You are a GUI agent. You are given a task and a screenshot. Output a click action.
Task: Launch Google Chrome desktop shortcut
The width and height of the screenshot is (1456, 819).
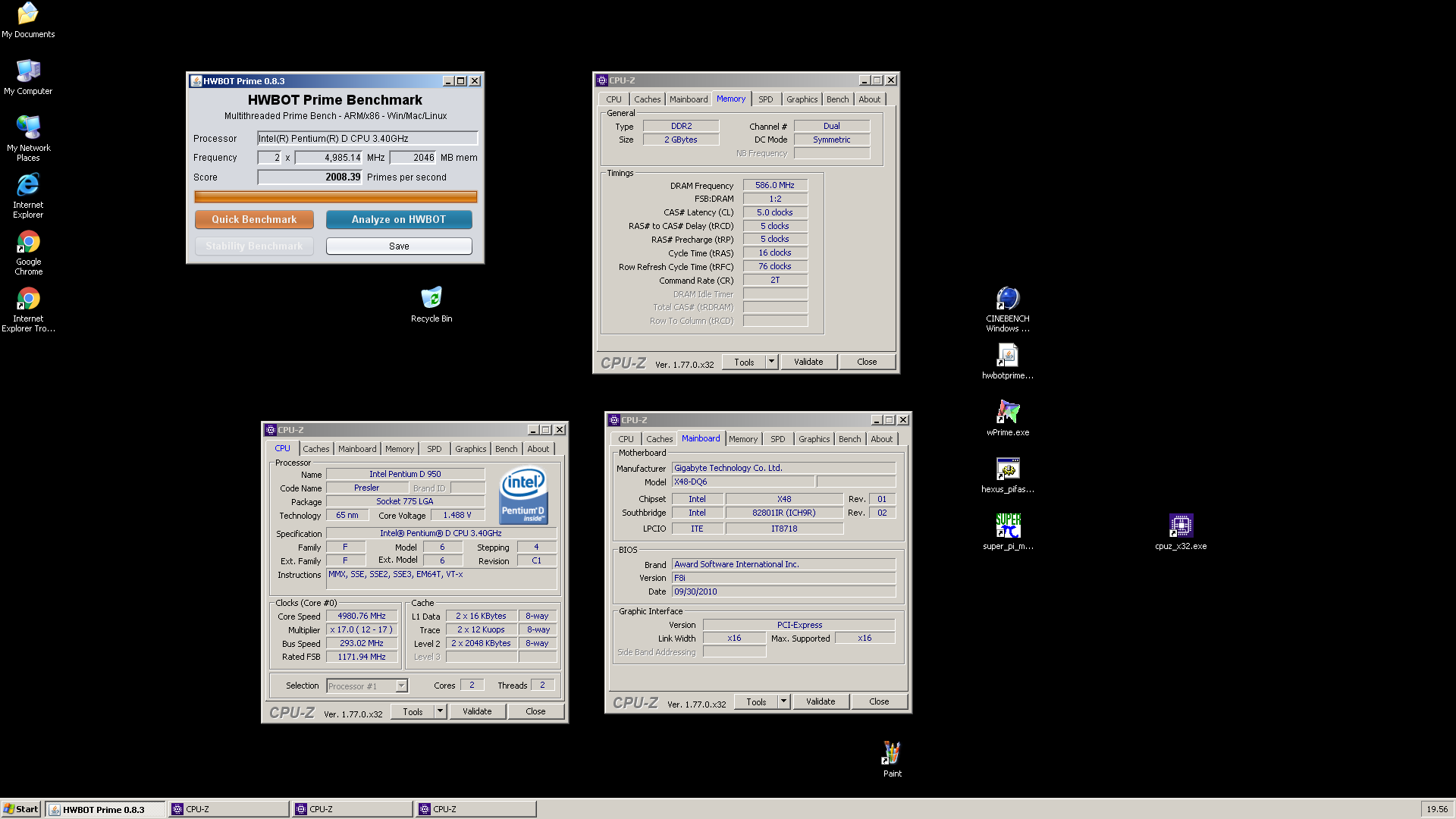tap(28, 253)
